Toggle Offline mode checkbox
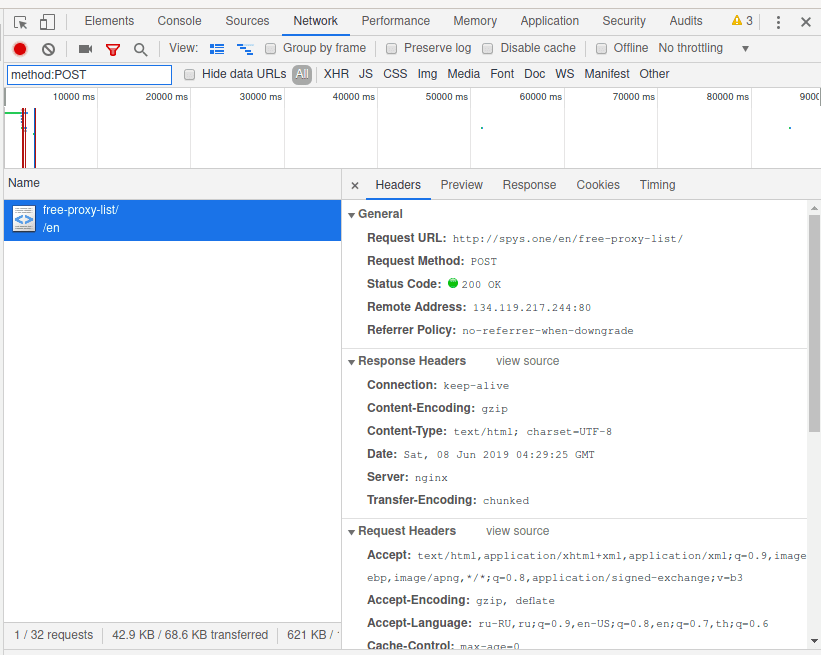This screenshot has width=821, height=655. tap(601, 48)
